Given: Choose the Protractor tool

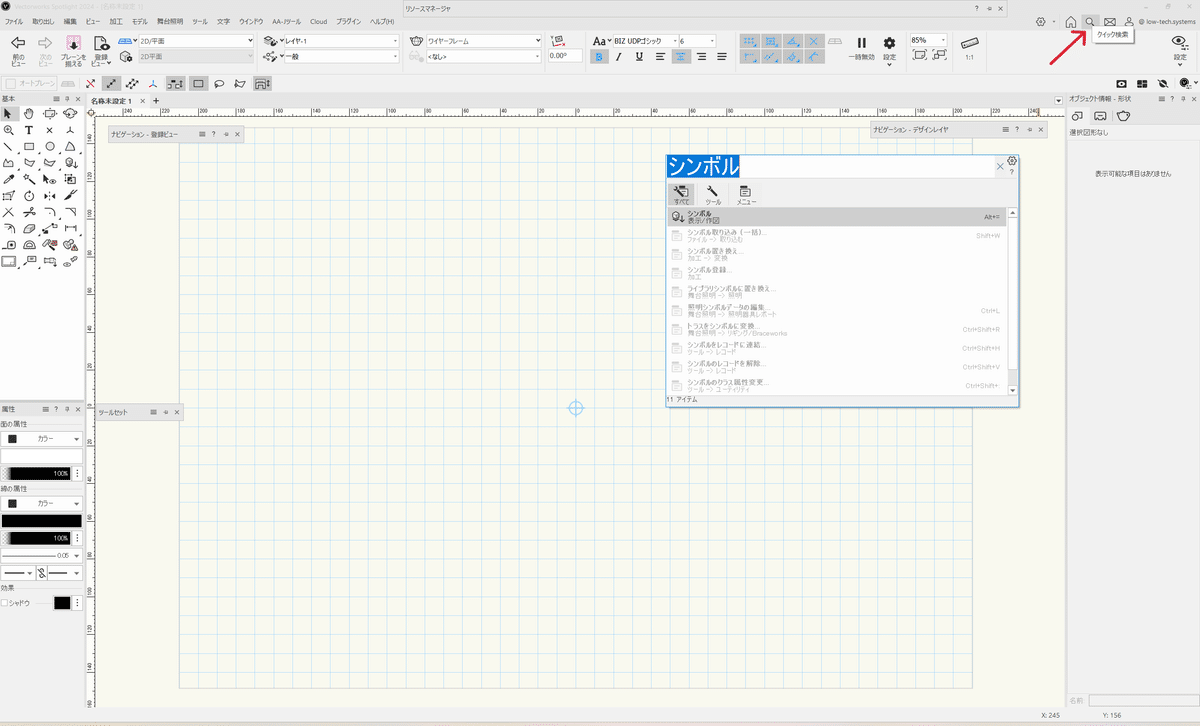Looking at the screenshot, I should [29, 245].
